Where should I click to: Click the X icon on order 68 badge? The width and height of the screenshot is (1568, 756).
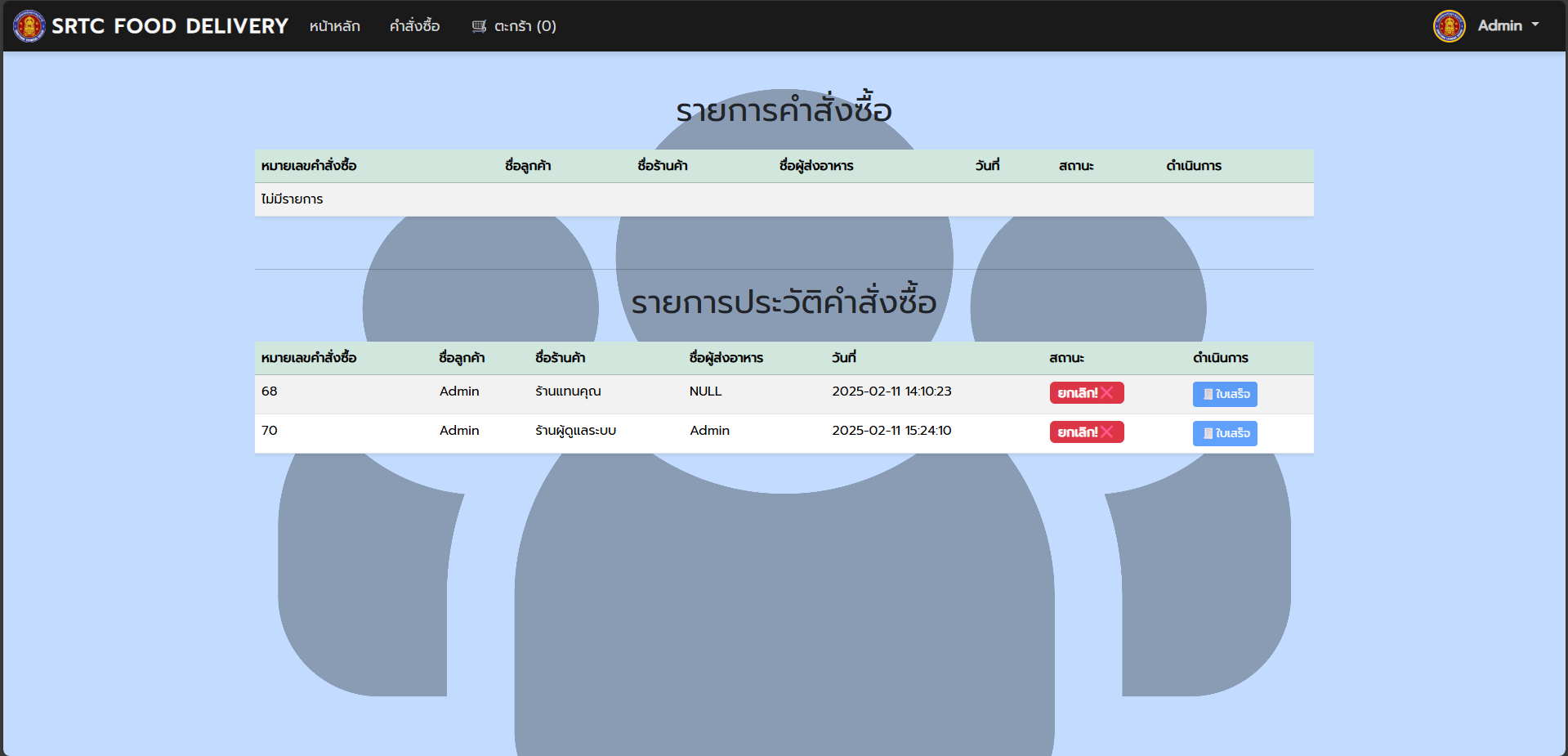pyautogui.click(x=1107, y=393)
